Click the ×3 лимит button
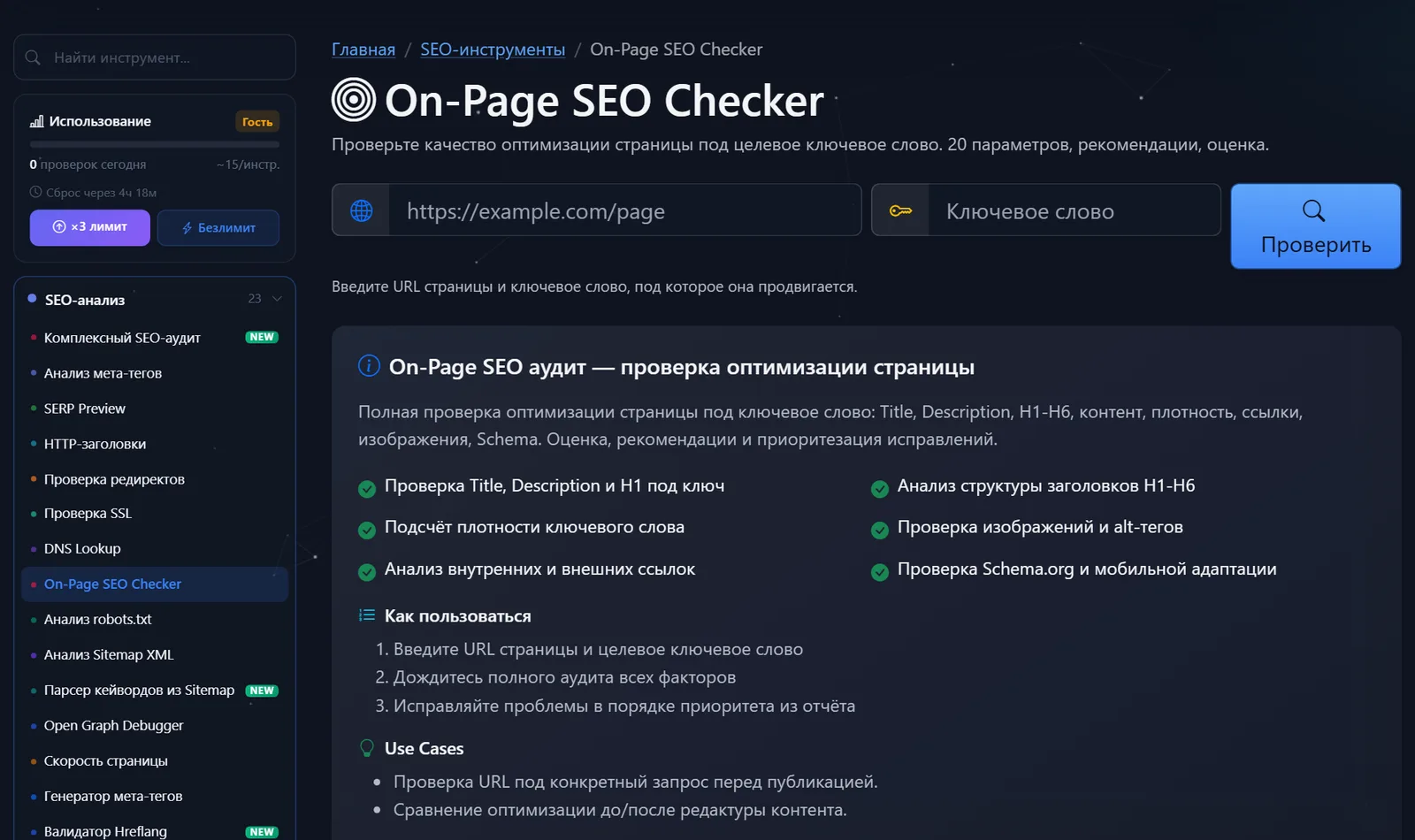Viewport: 1415px width, 840px height. (x=90, y=227)
